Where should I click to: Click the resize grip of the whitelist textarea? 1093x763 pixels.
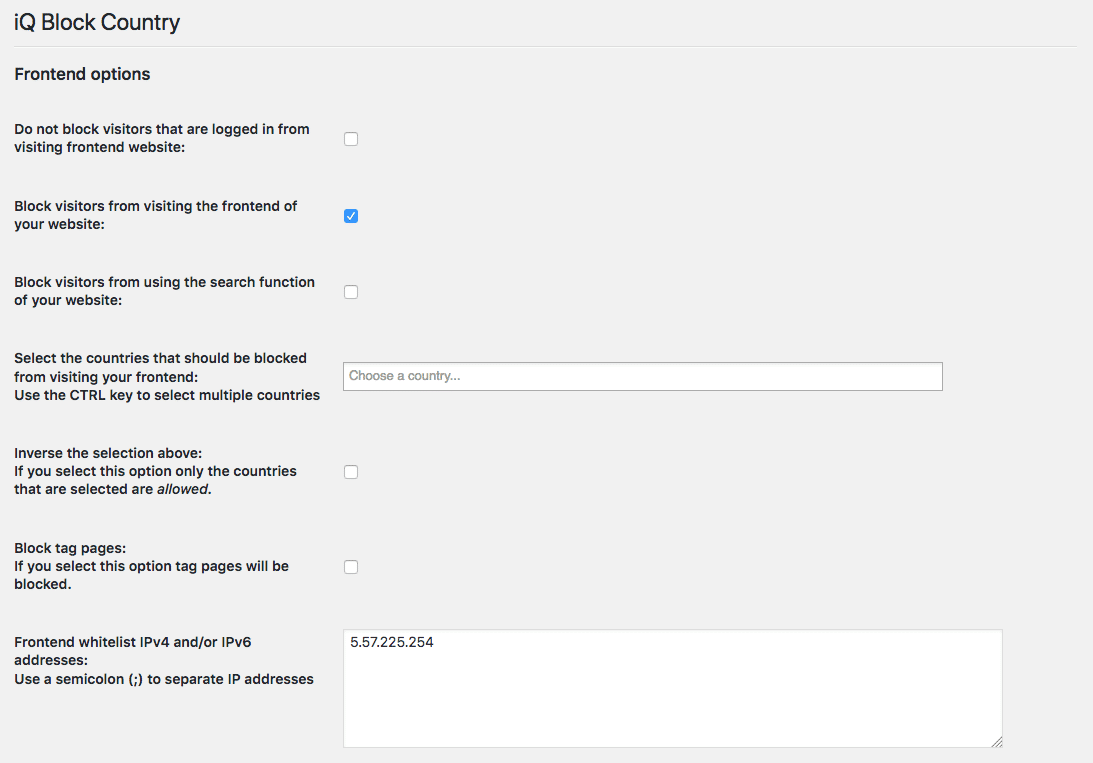tap(996, 741)
